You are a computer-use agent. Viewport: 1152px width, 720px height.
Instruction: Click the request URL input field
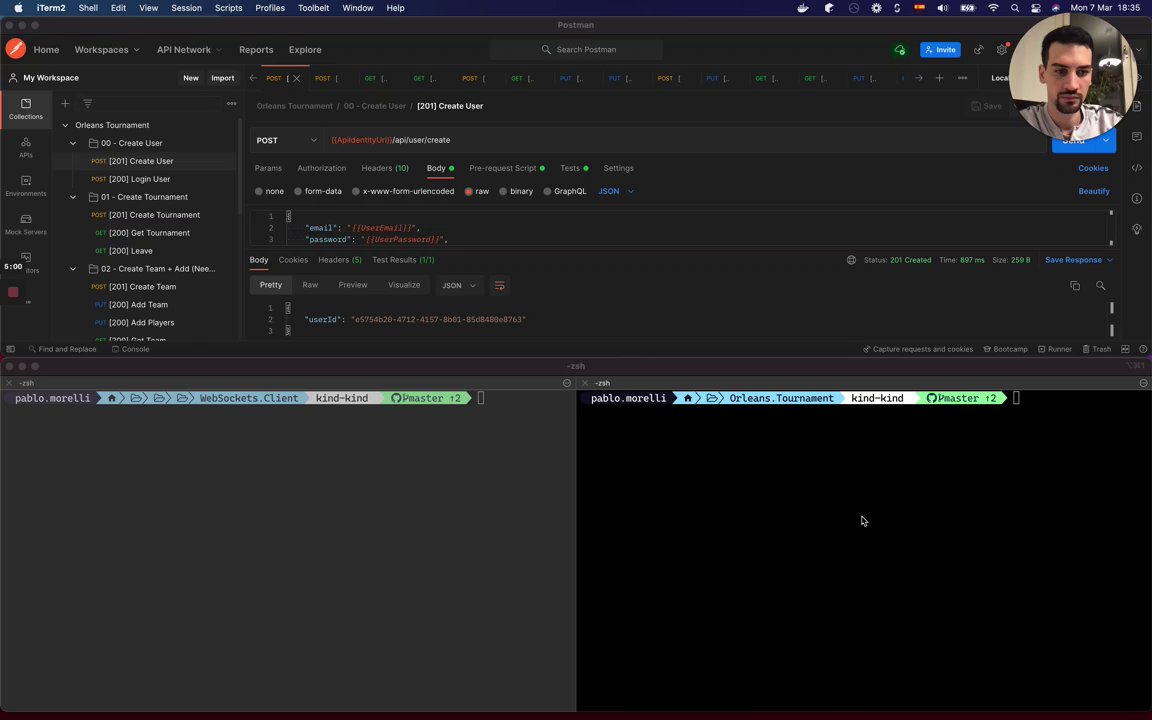683,140
